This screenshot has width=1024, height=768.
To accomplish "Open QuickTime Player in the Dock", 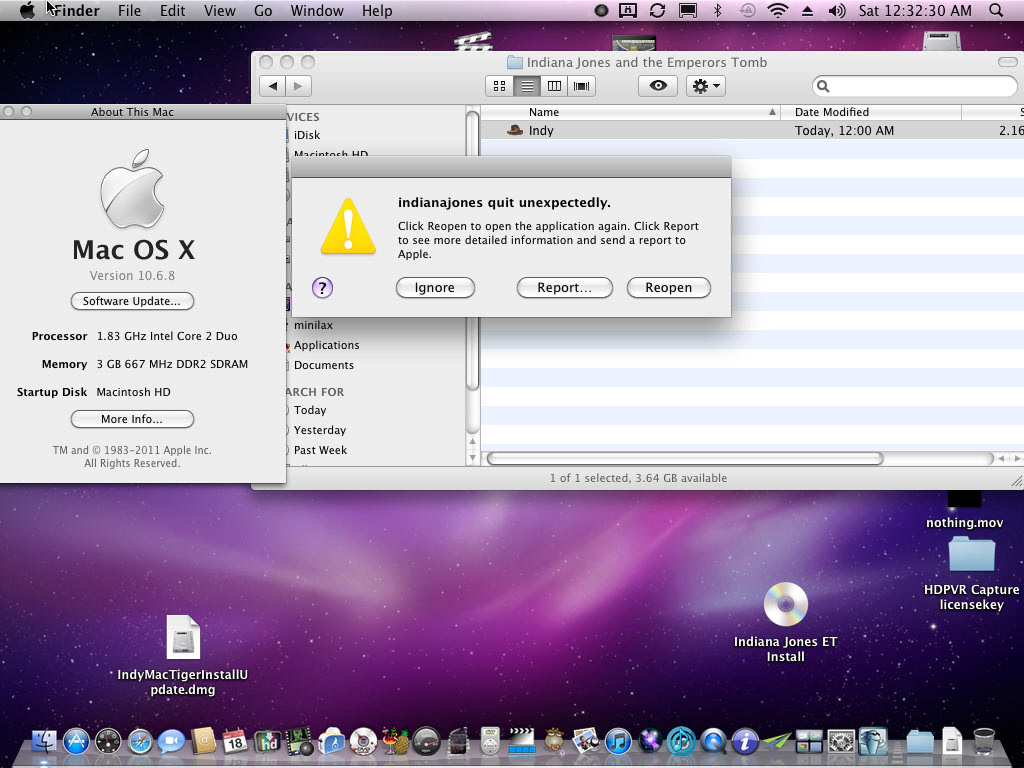I will [713, 742].
